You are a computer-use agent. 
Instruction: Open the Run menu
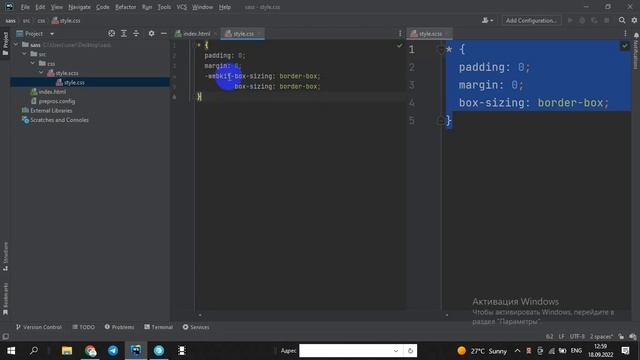(x=147, y=7)
